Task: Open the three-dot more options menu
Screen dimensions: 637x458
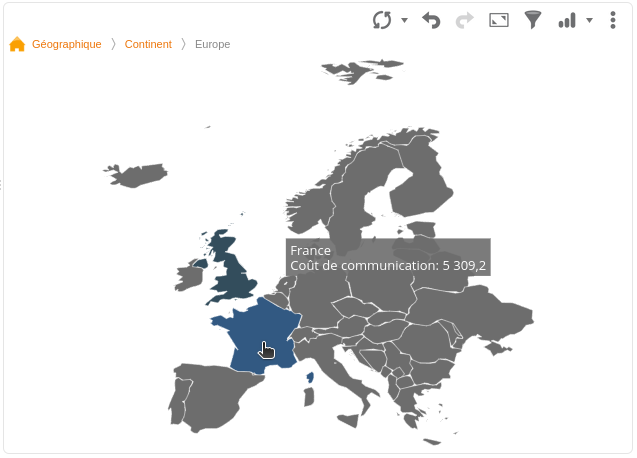Action: pos(613,20)
